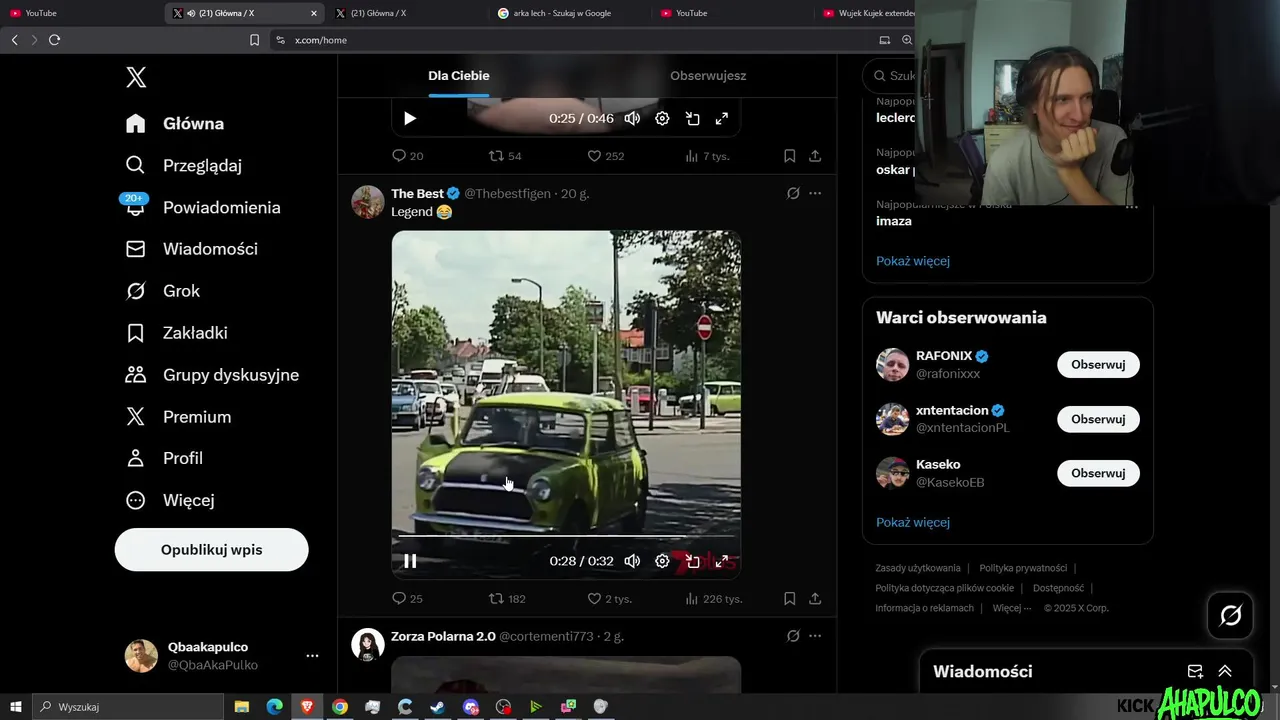Close the active Główna / X tab
Screen dimensions: 1280x720
pyautogui.click(x=314, y=13)
